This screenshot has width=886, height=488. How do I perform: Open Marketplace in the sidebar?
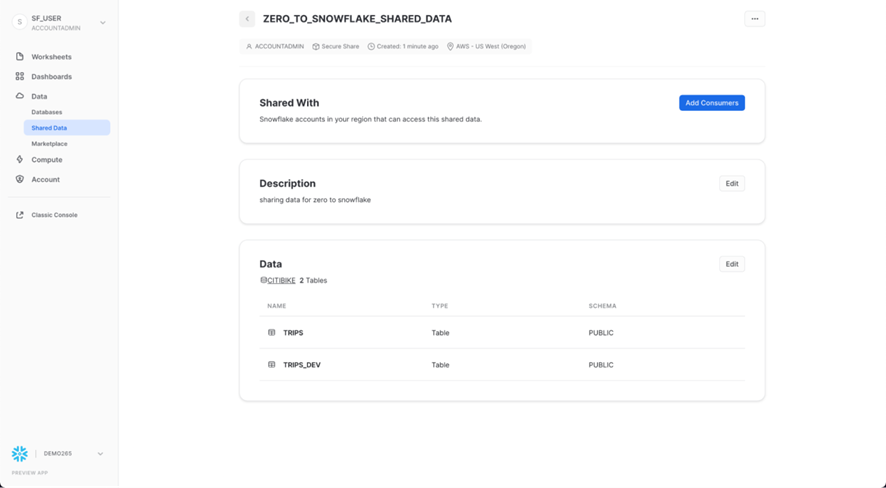pyautogui.click(x=49, y=144)
